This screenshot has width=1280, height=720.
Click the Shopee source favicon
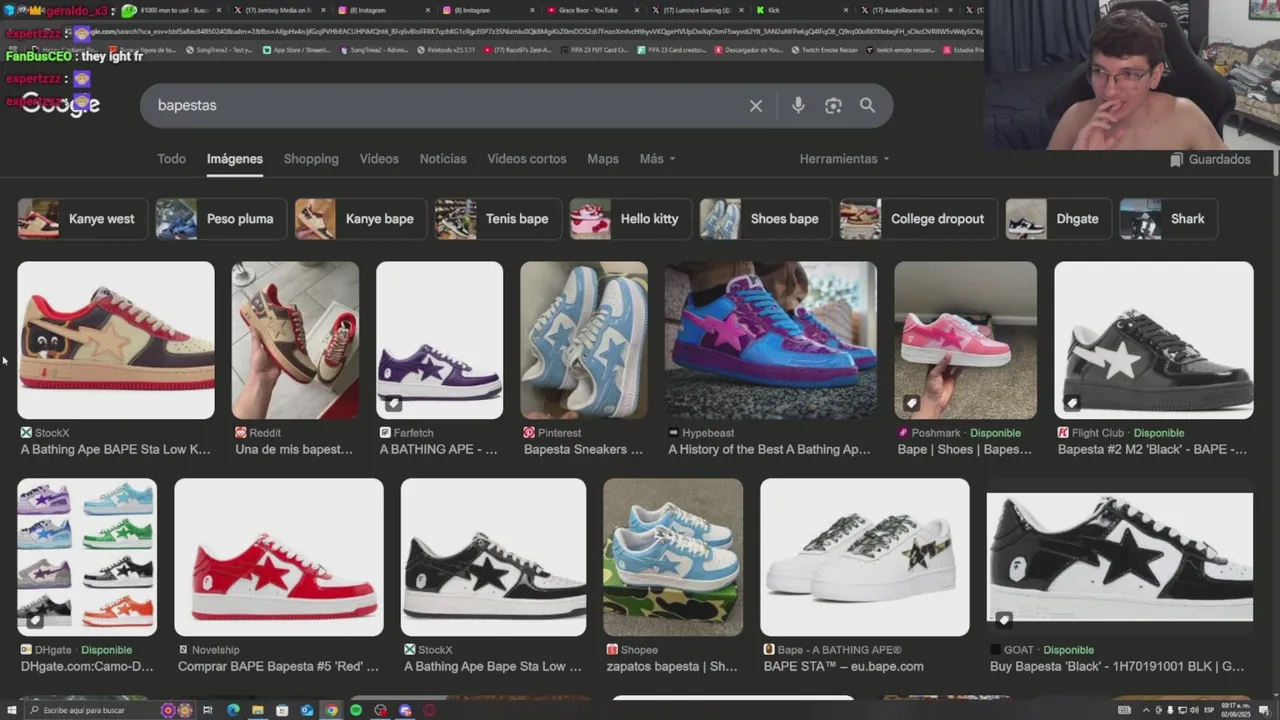612,650
